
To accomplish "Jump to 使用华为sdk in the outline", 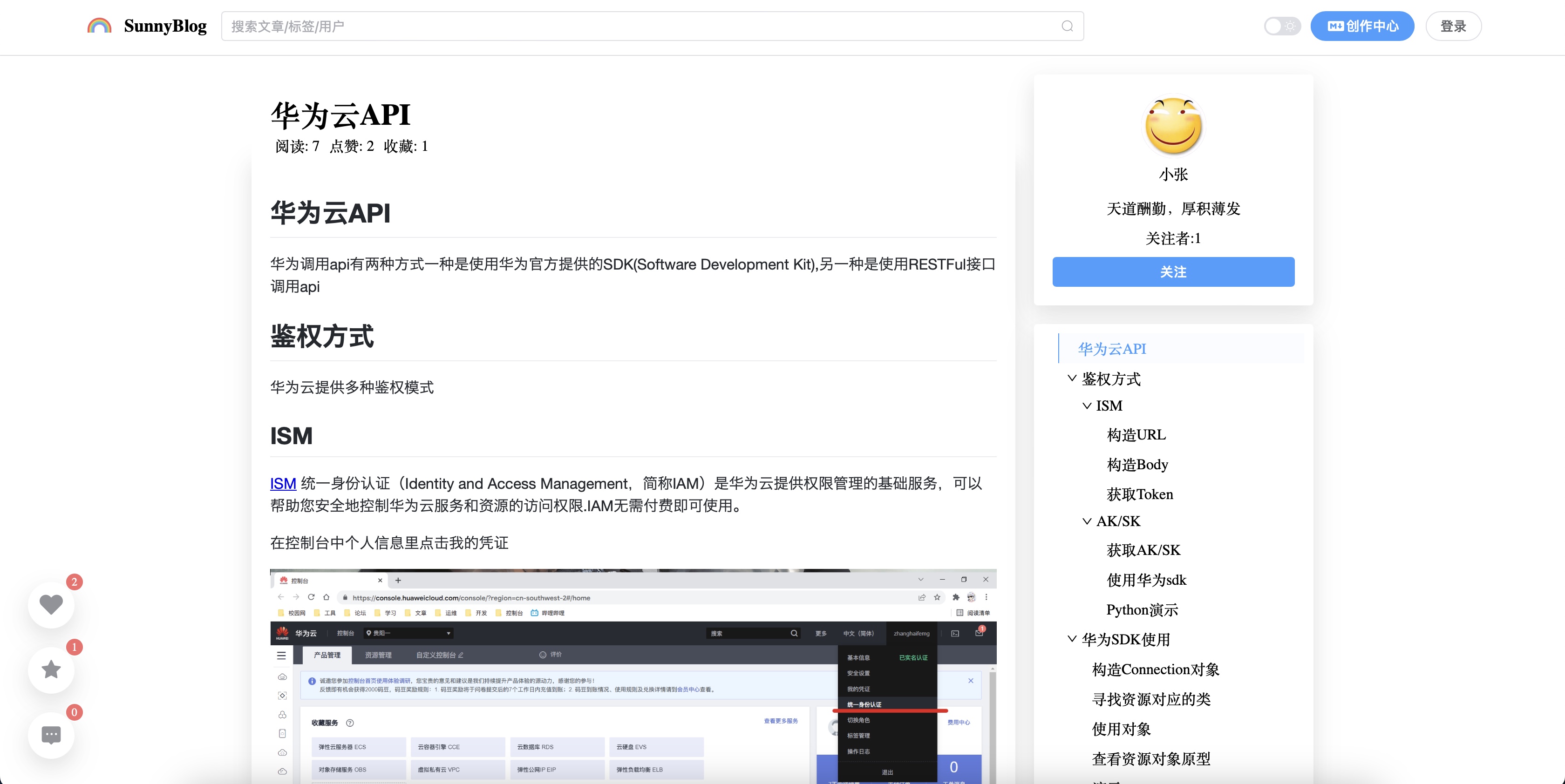I will [1146, 580].
